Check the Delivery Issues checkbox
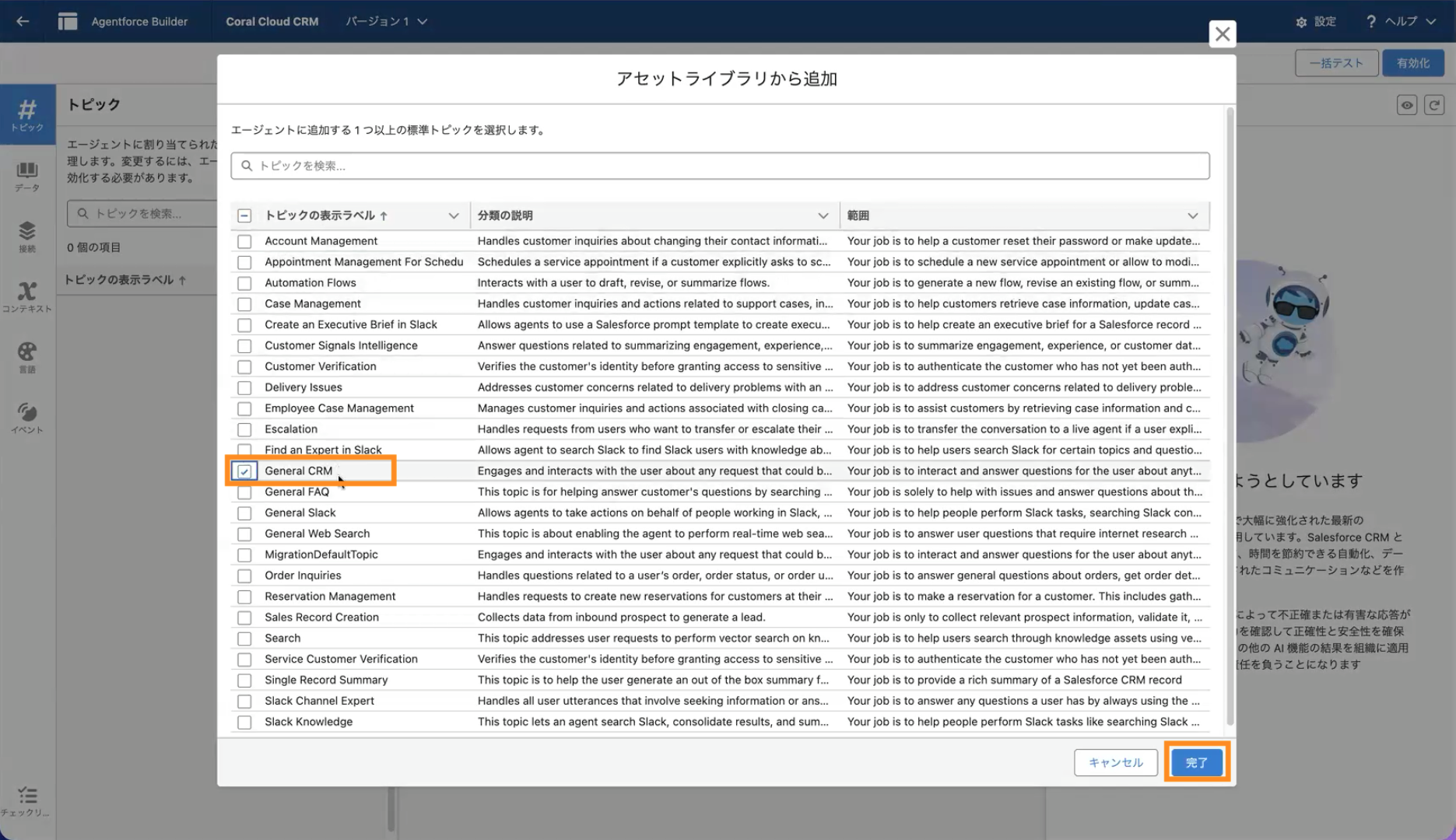Viewport: 1456px width, 840px height. point(244,387)
